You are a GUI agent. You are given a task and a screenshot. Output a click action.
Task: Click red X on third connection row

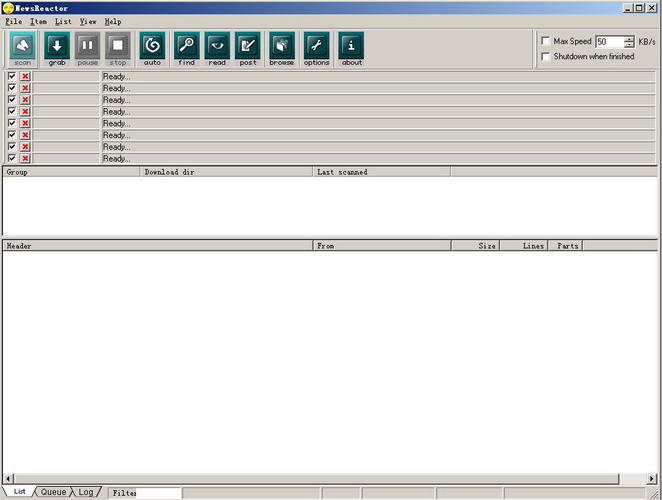click(x=25, y=100)
